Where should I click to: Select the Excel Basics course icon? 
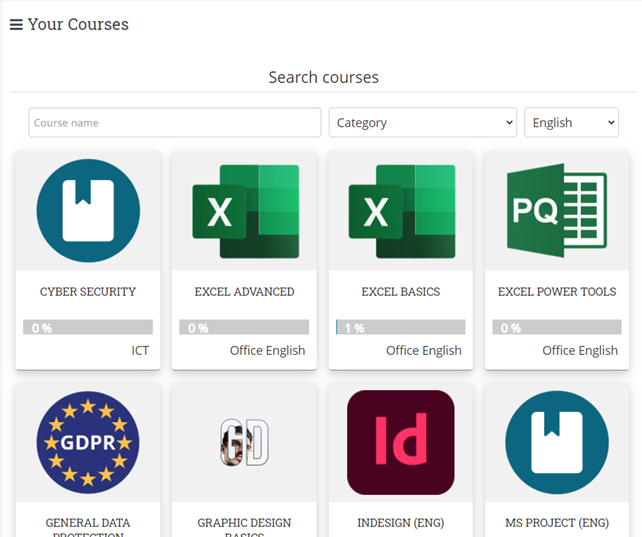tap(401, 211)
